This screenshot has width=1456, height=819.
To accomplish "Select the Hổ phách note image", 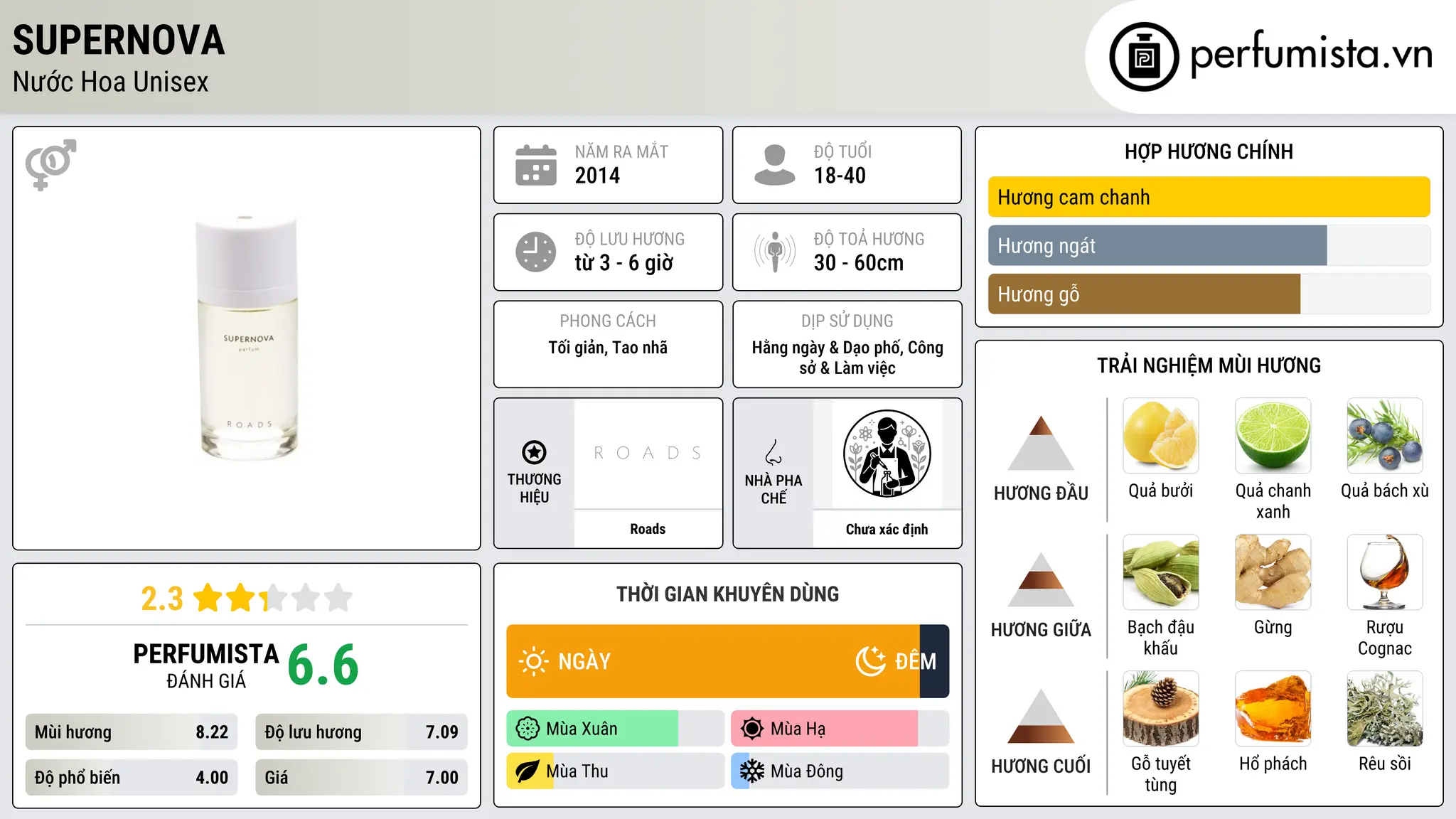I will tap(1273, 709).
